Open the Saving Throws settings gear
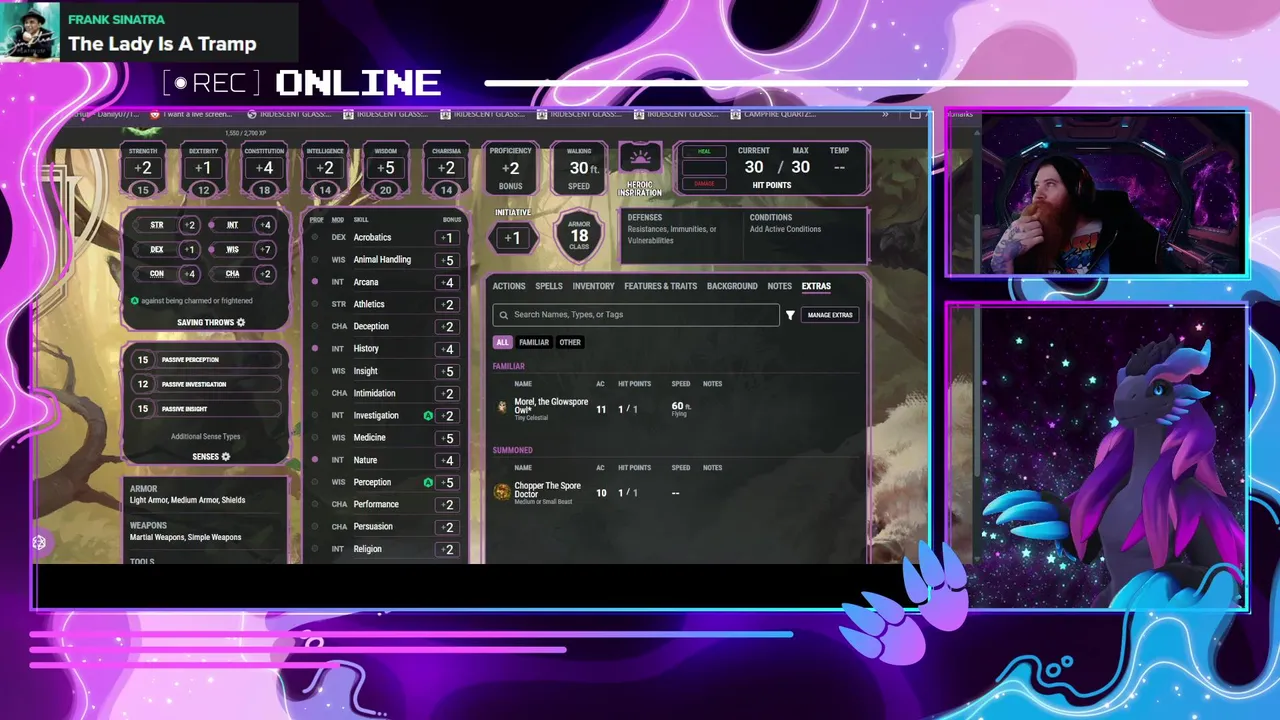The height and width of the screenshot is (720, 1280). (x=241, y=323)
